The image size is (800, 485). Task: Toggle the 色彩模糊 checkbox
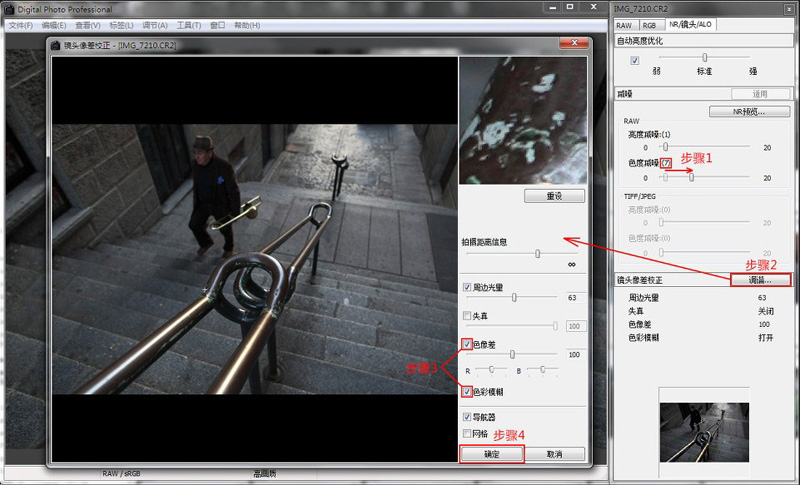coord(467,392)
